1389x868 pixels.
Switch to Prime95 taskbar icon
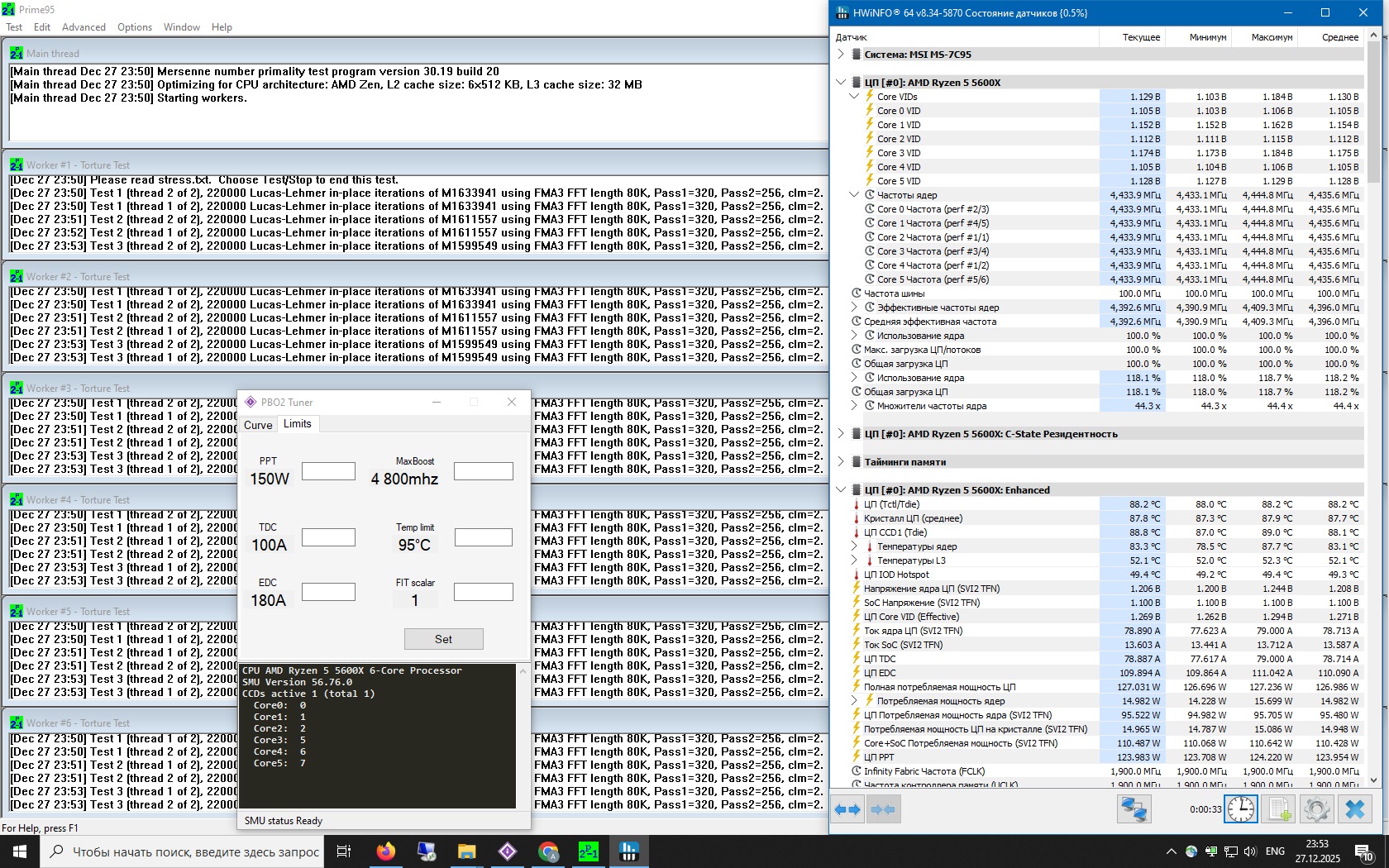589,851
